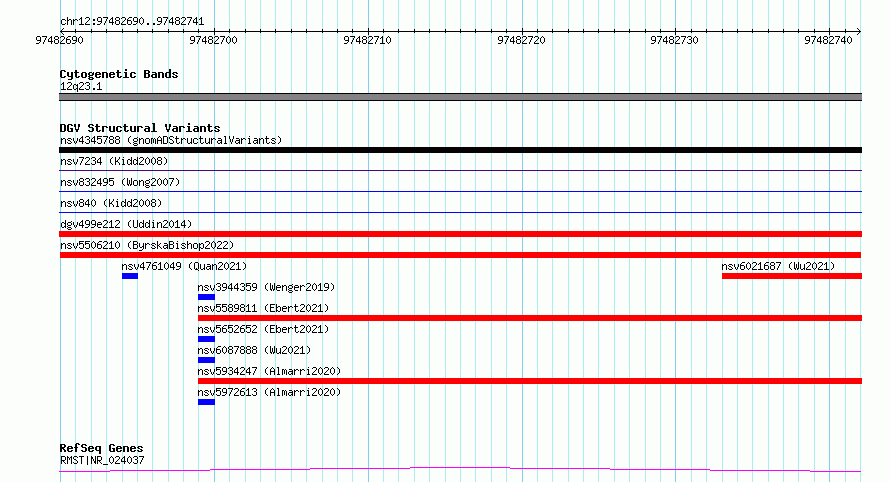This screenshot has width=890, height=482.
Task: Click the nsv4761049 (Quan2021) label
Action: pyautogui.click(x=184, y=266)
